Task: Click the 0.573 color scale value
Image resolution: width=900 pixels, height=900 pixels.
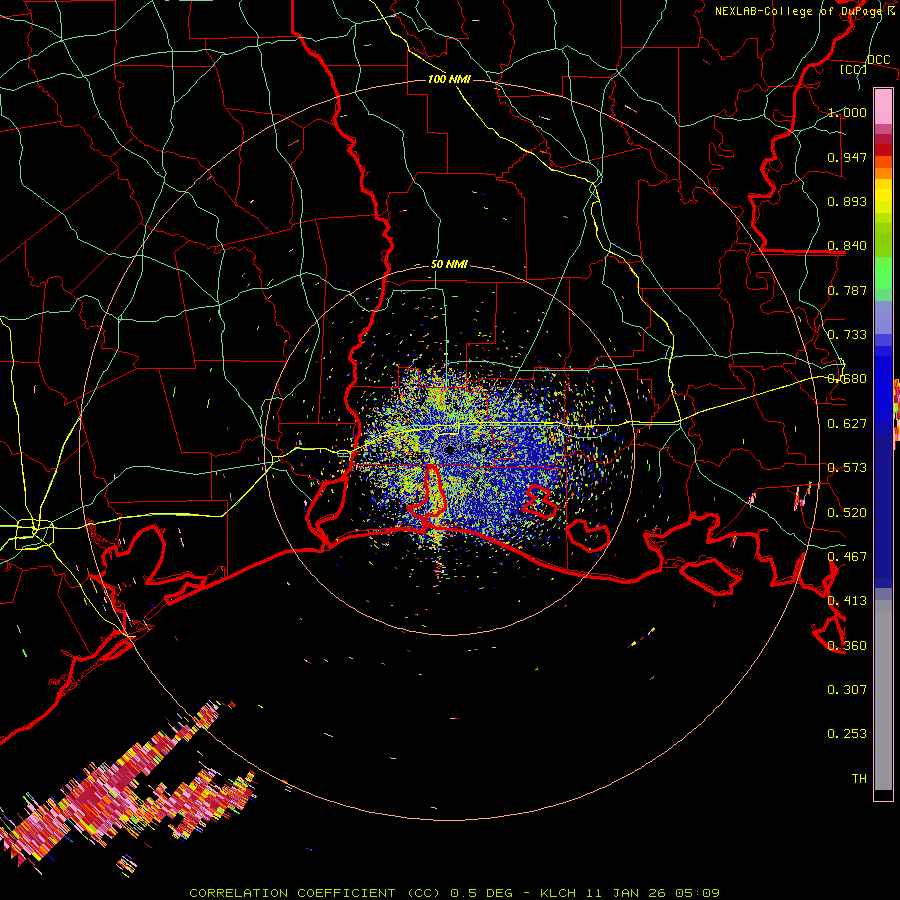Action: (x=847, y=468)
